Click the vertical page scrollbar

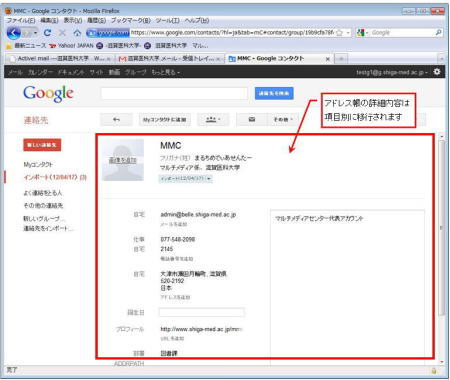[442, 228]
